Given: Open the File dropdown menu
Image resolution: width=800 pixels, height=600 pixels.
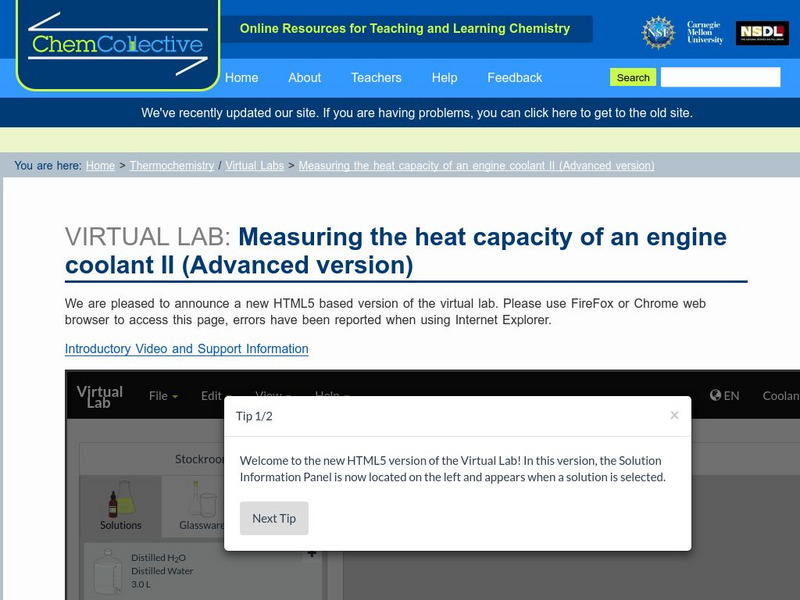Looking at the screenshot, I should pos(163,395).
